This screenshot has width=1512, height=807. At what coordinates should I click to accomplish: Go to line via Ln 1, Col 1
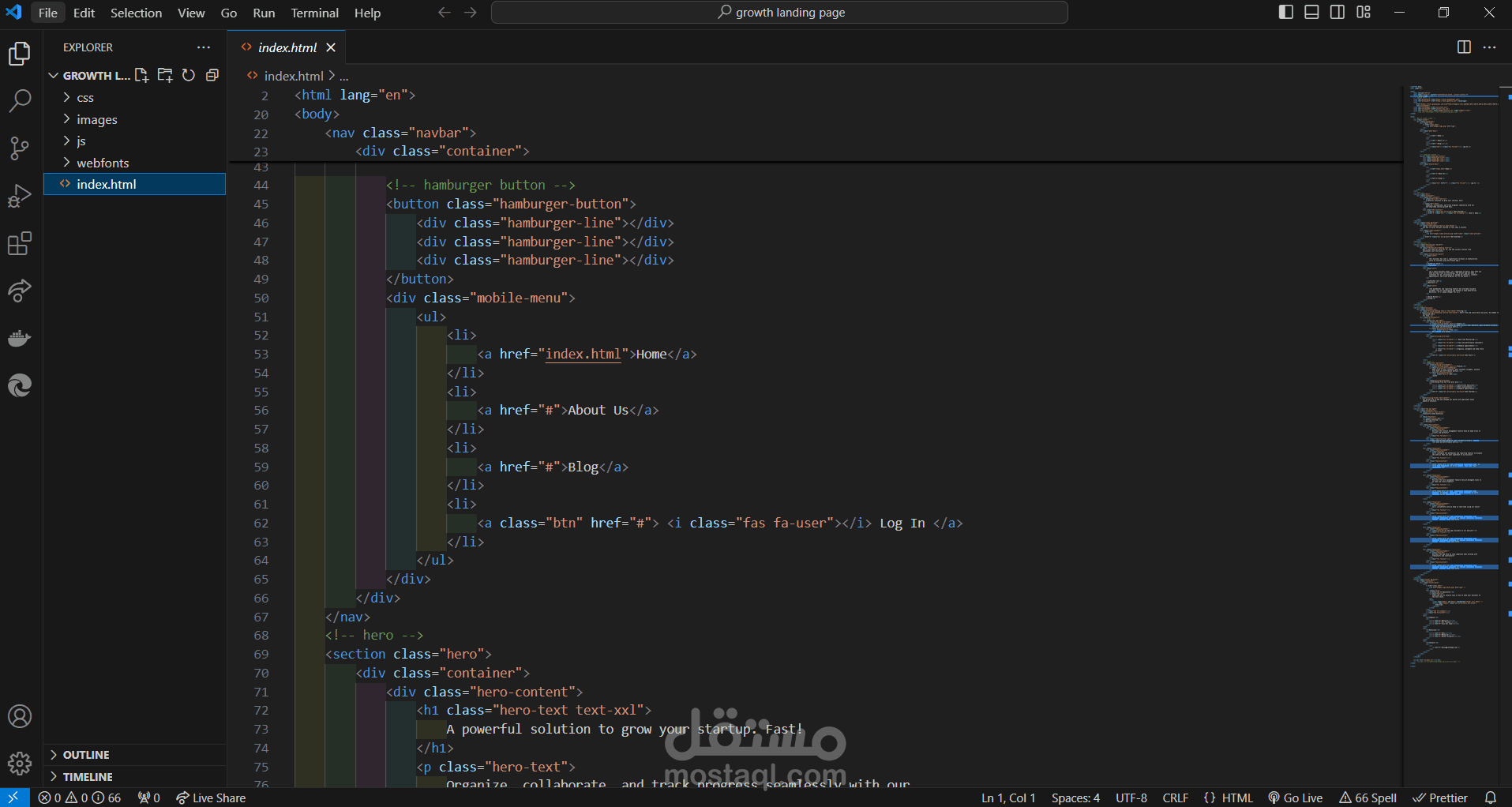[1008, 798]
